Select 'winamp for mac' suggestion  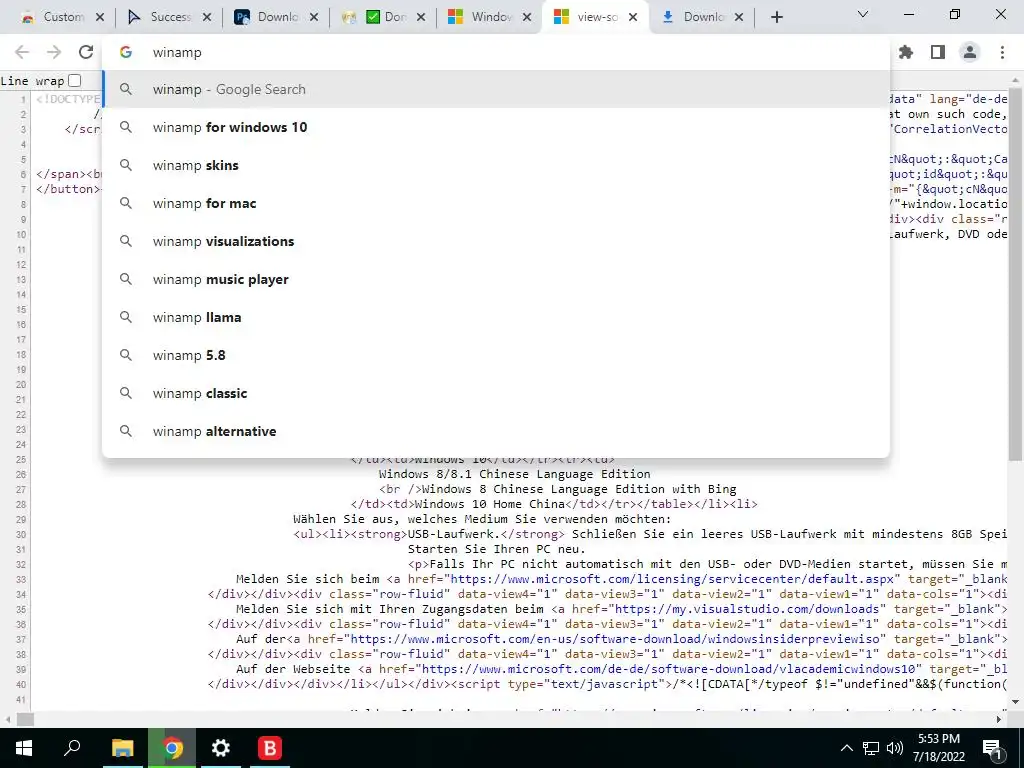pos(496,203)
